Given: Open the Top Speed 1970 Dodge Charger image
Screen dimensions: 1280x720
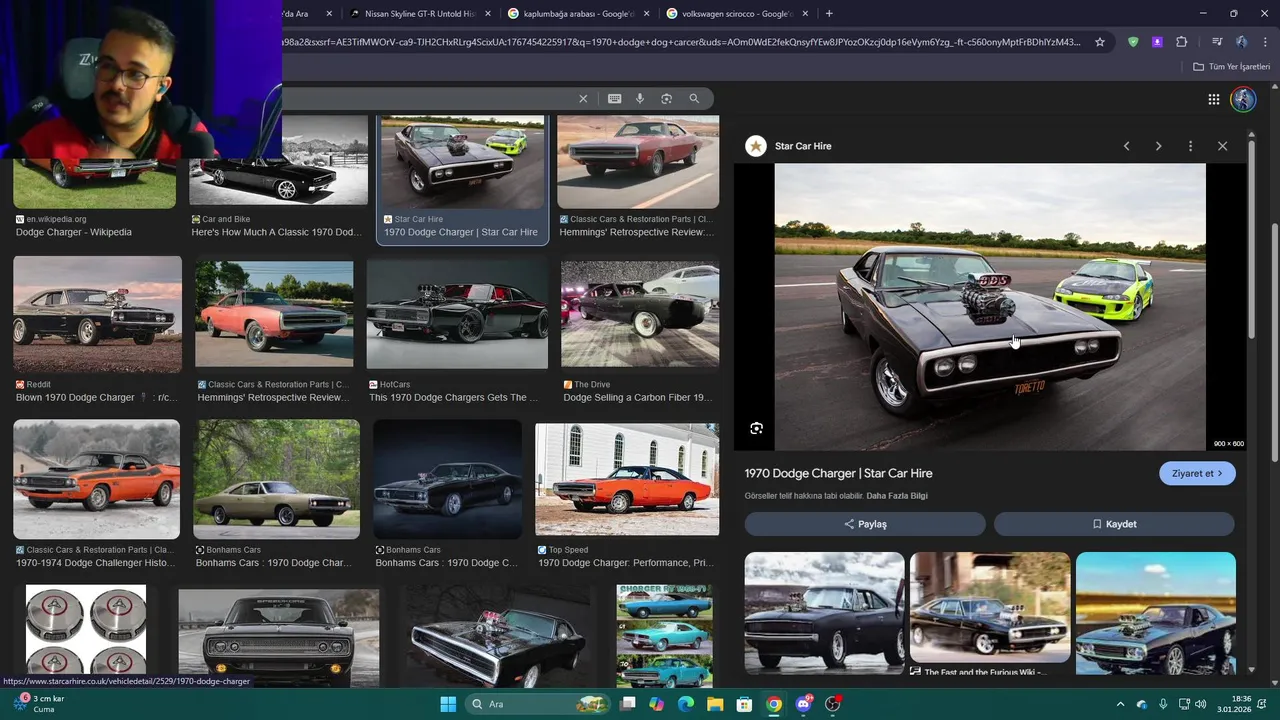Looking at the screenshot, I should (x=627, y=479).
